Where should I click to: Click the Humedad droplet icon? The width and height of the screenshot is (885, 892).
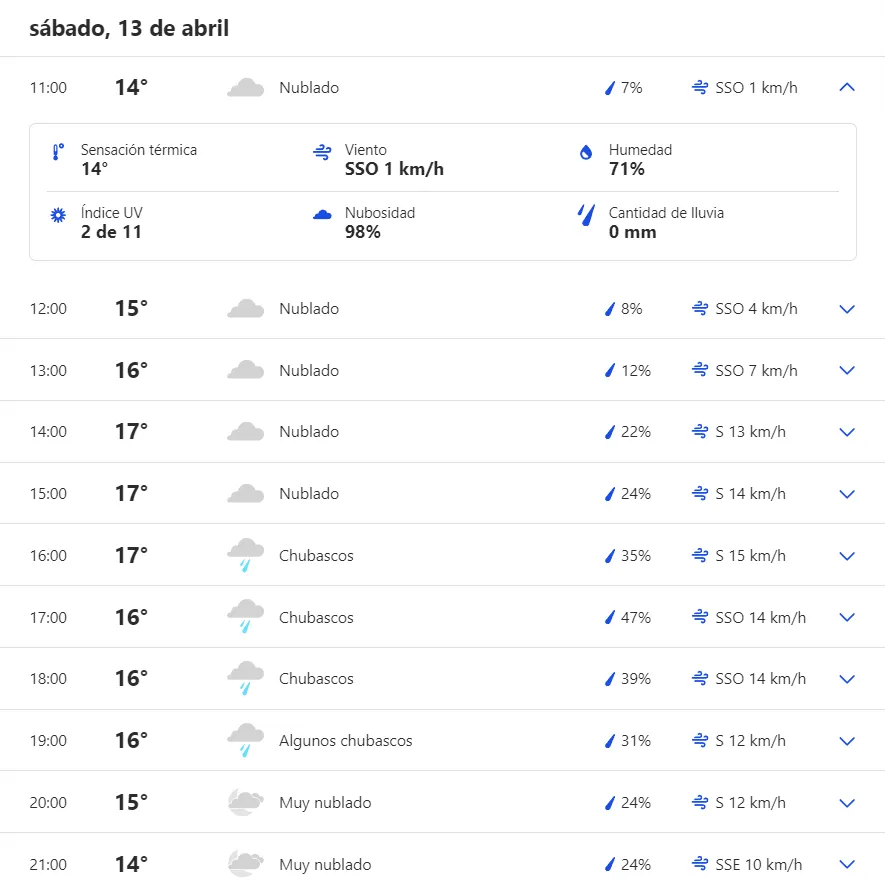[x=585, y=151]
